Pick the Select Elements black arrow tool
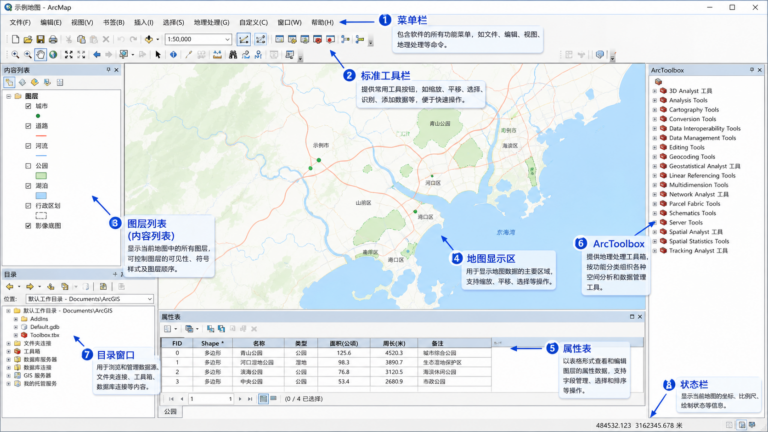 tap(158, 55)
